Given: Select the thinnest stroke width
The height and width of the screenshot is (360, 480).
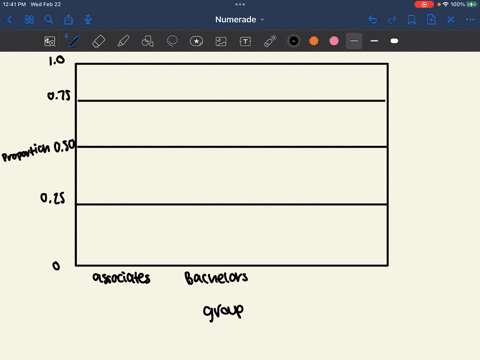Looking at the screenshot, I should [354, 41].
